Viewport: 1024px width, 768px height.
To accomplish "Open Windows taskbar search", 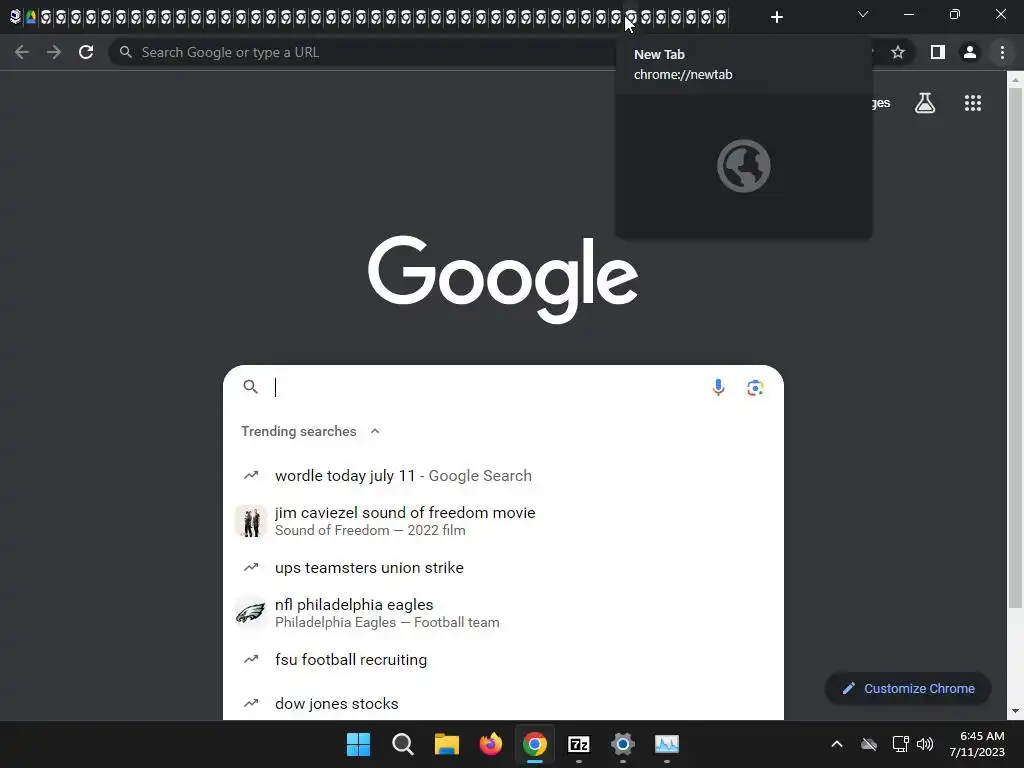I will (402, 744).
